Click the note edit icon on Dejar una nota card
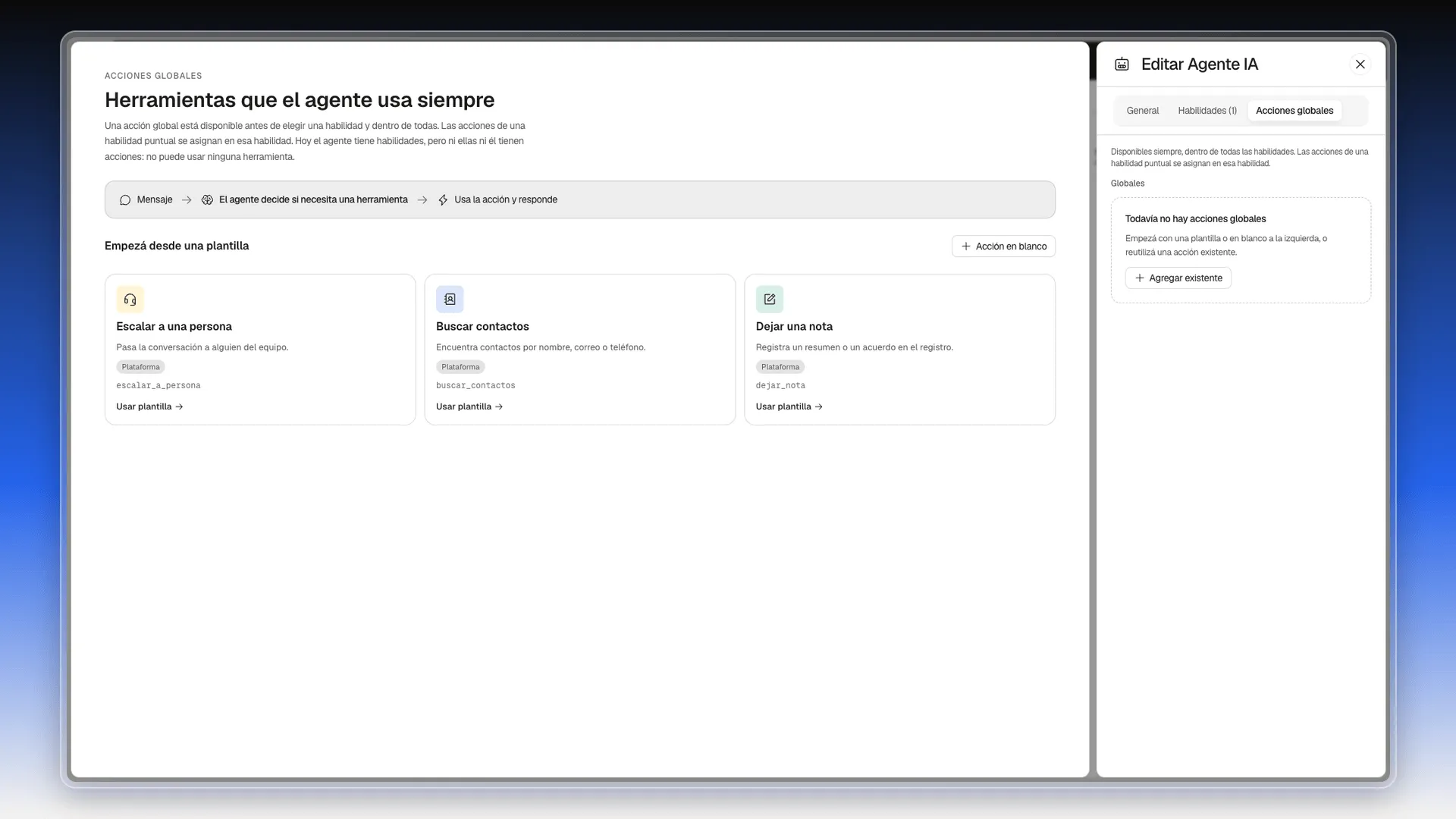1456x819 pixels. [770, 299]
